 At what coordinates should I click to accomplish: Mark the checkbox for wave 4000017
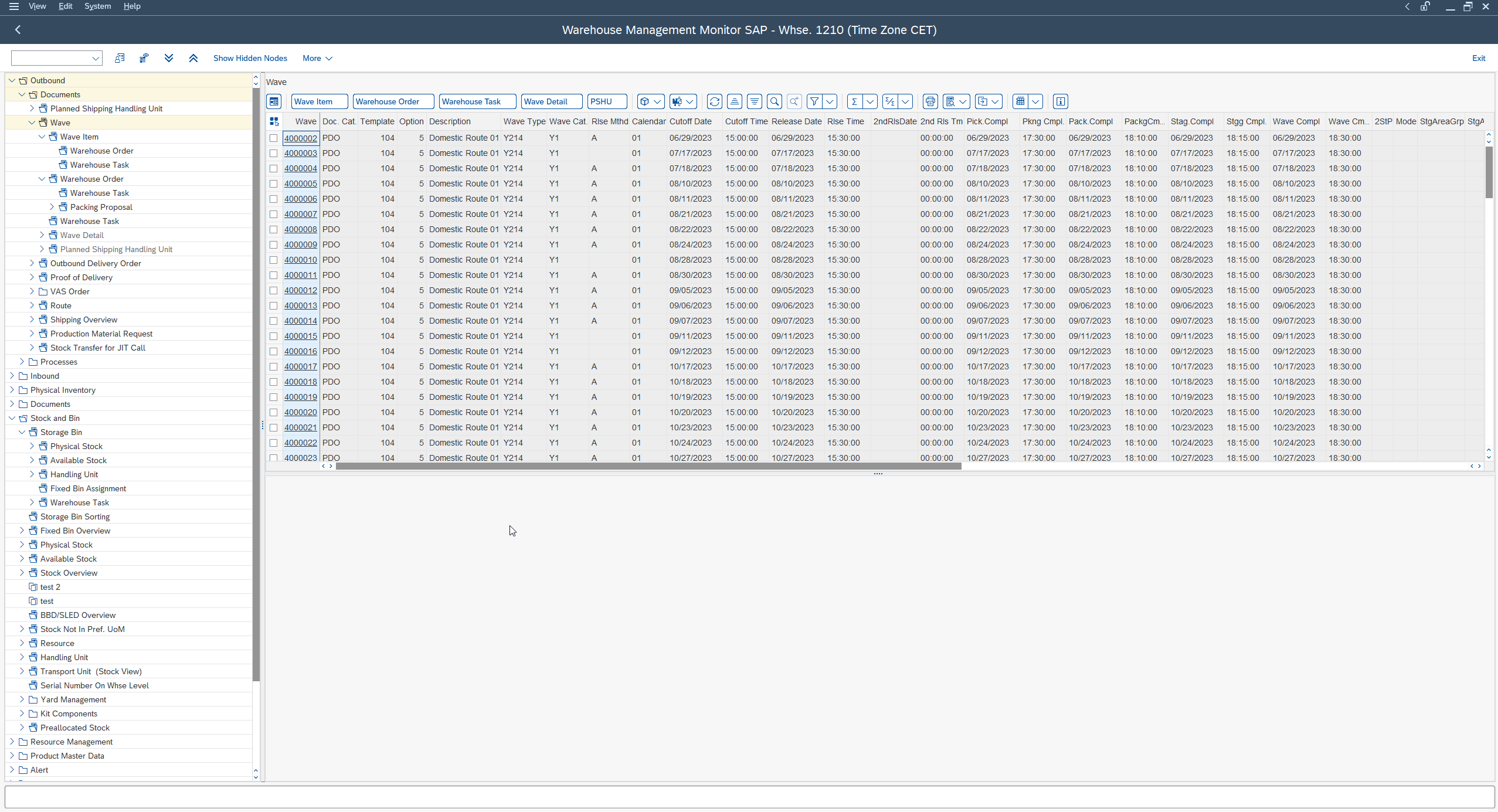point(273,367)
